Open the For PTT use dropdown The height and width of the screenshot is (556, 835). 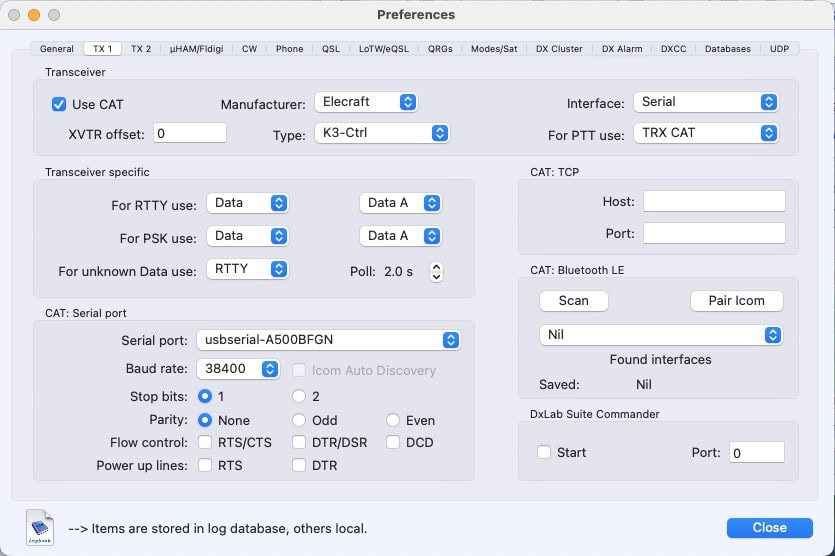[x=705, y=133]
